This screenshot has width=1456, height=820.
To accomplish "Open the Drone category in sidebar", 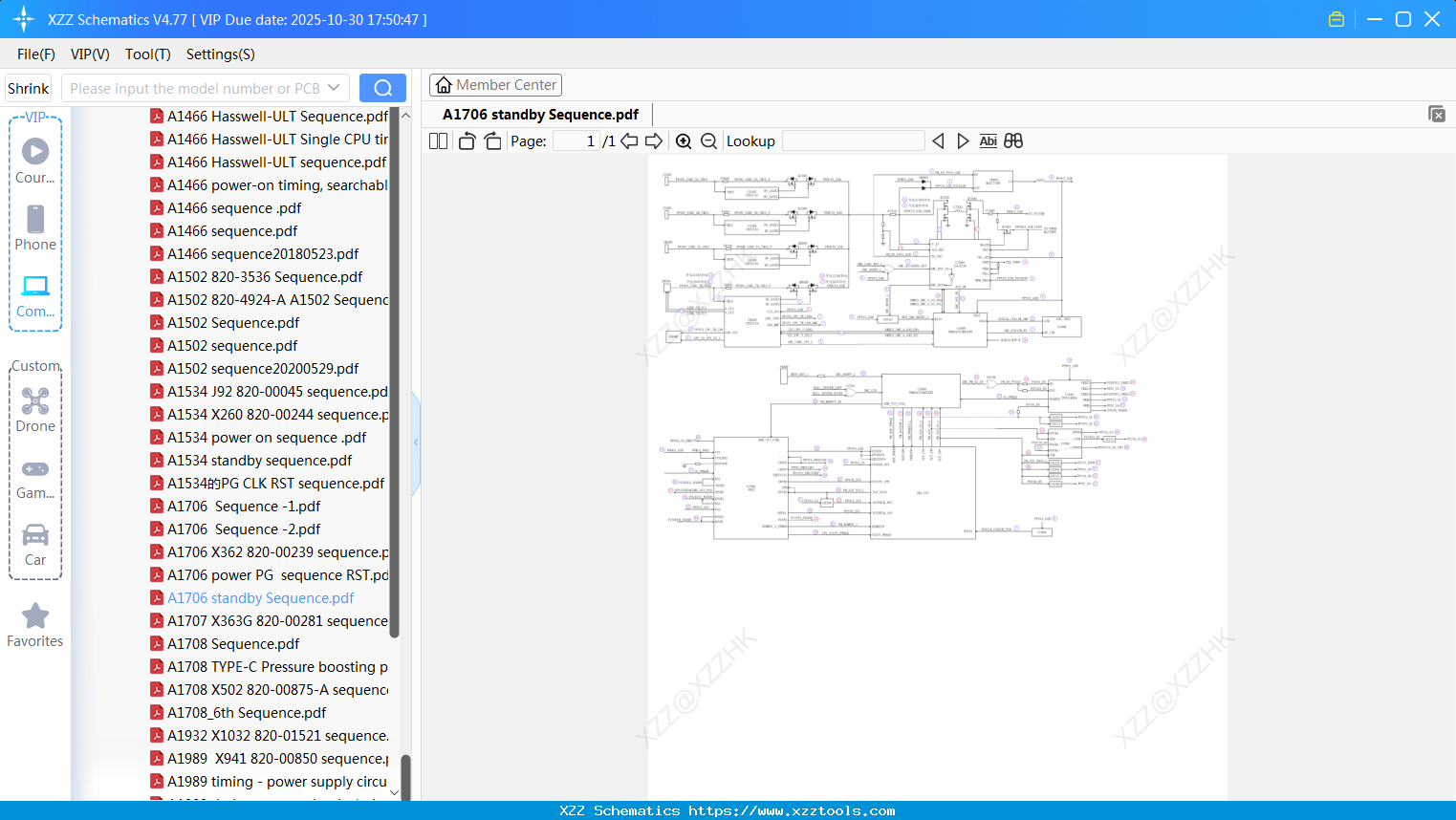I will click(35, 410).
